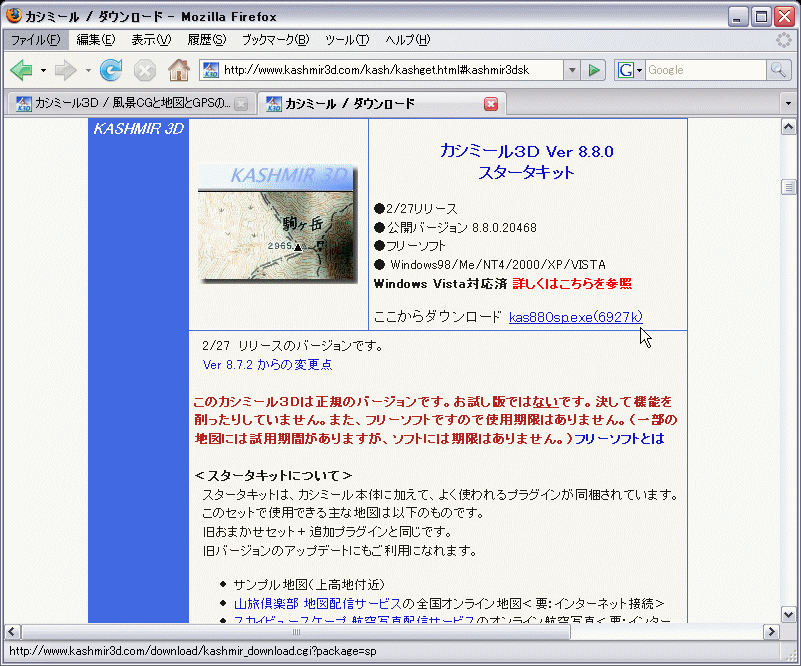Click the green Go button
Viewport: 801px width, 666px height.
point(594,70)
